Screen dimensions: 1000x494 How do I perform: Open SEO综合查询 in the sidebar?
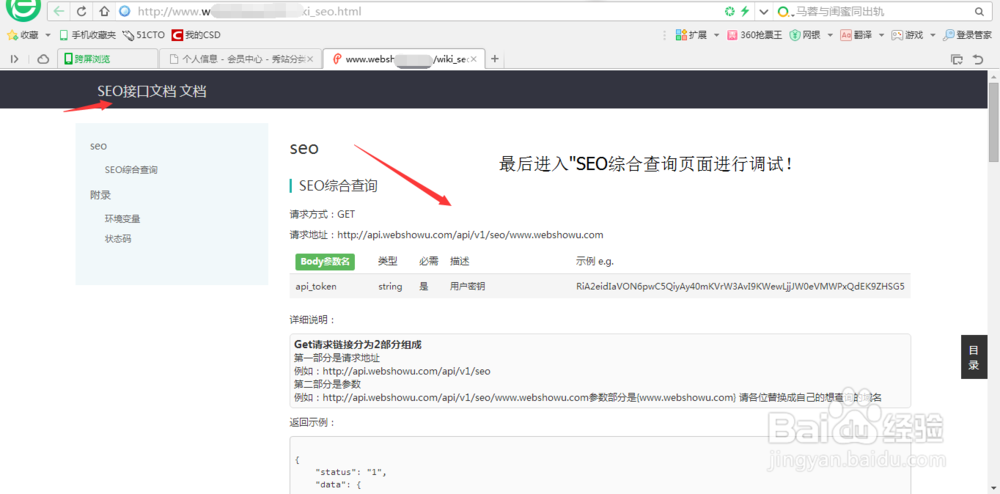click(x=131, y=170)
